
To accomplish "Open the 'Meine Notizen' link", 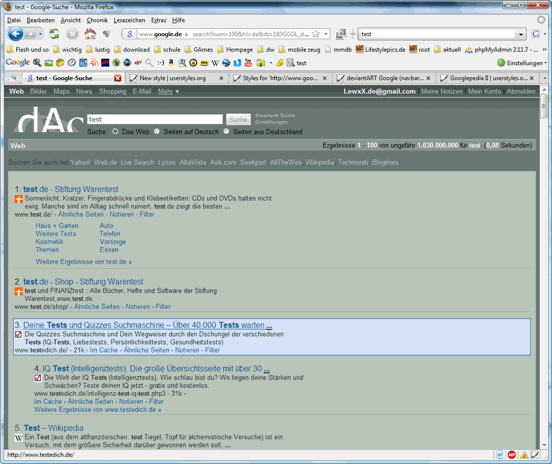I will coord(442,92).
